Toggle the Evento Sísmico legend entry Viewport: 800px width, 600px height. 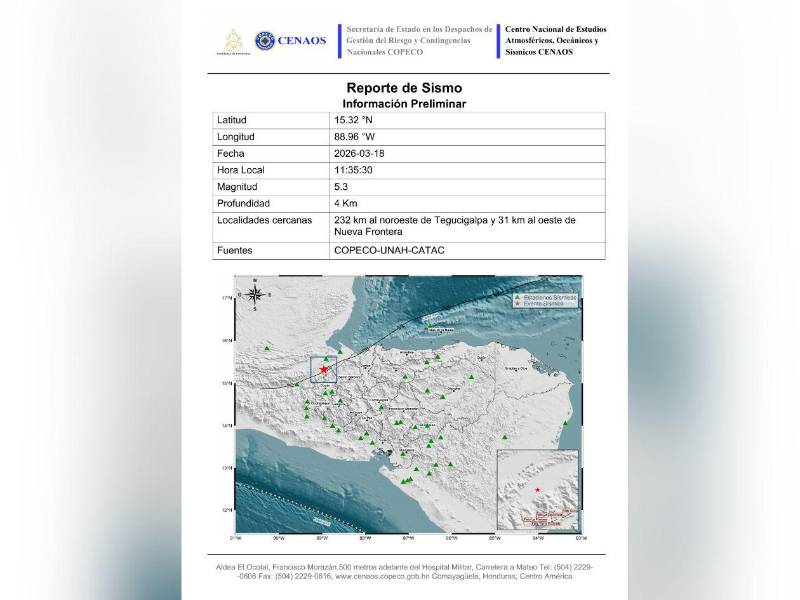click(545, 302)
